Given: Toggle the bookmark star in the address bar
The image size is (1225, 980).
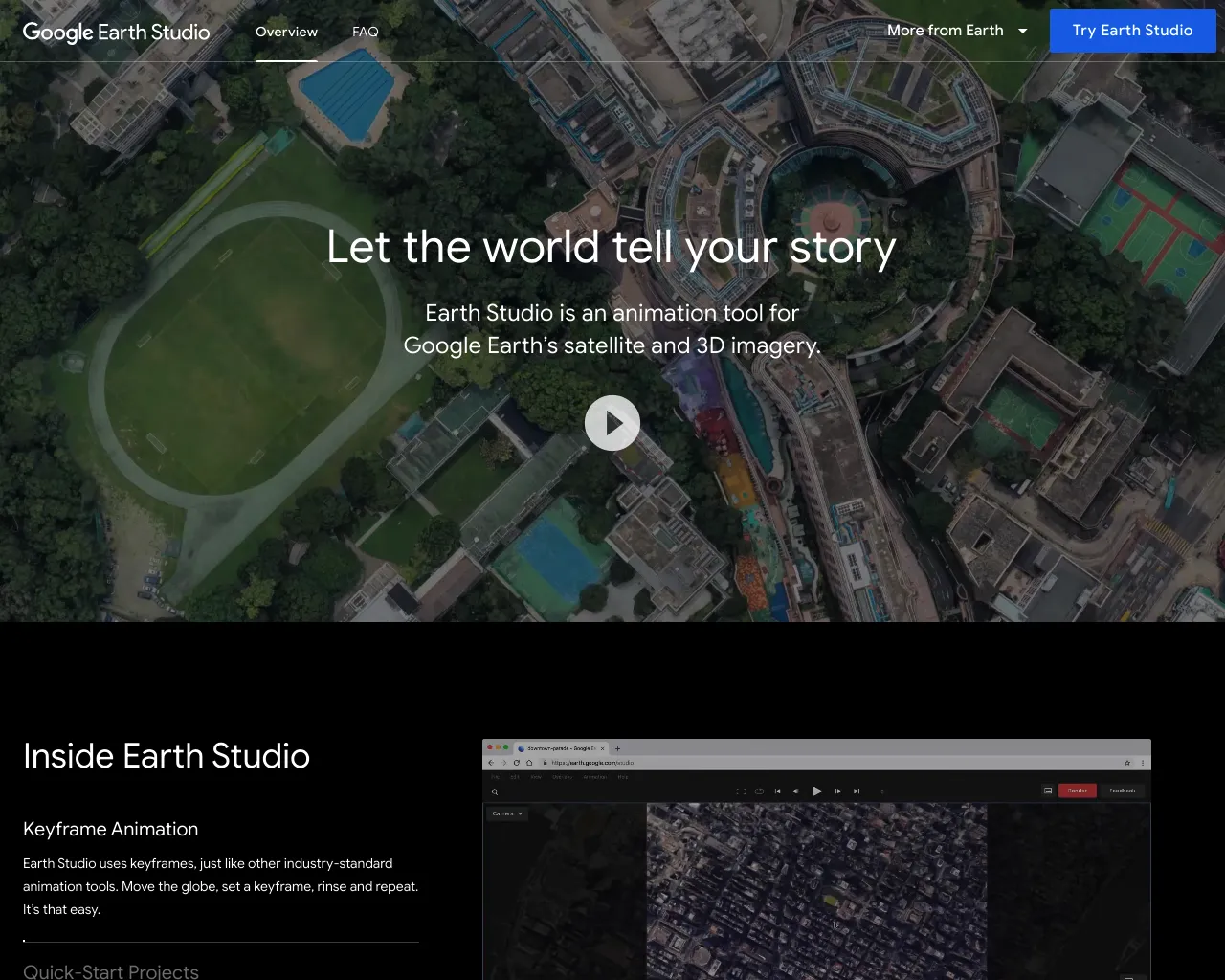Looking at the screenshot, I should 1127,763.
